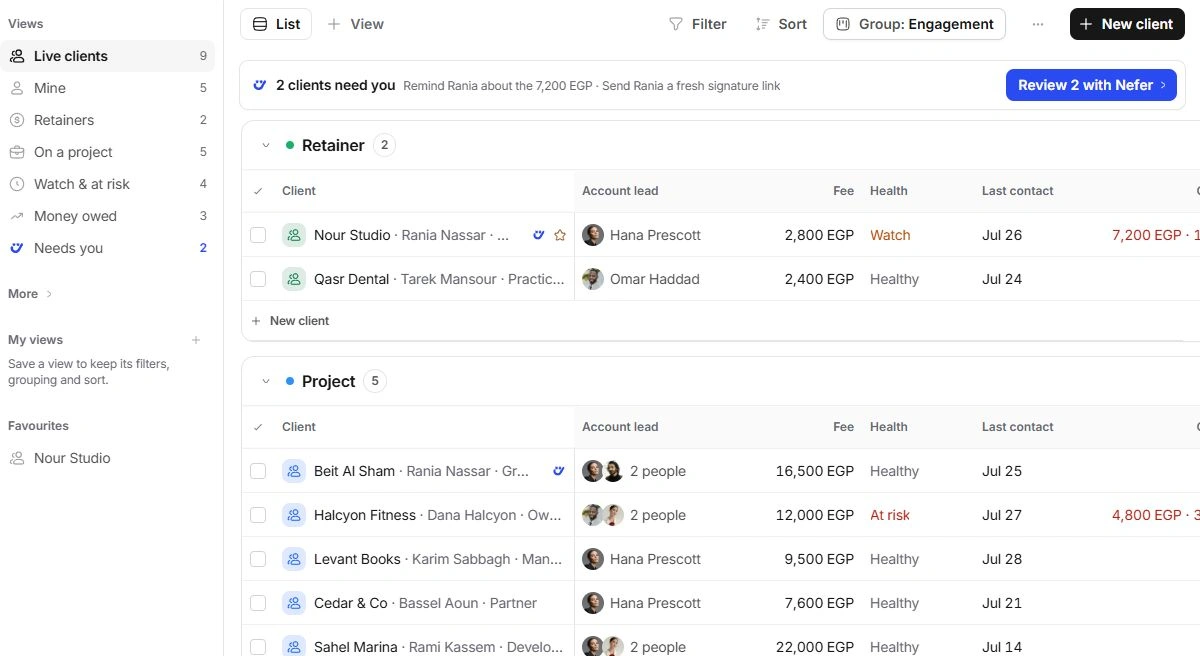Switch to On a project view
The height and width of the screenshot is (656, 1200).
click(107, 152)
